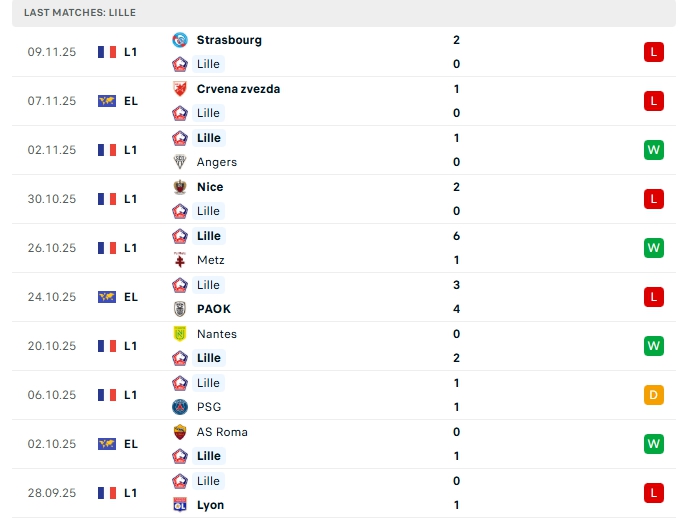The width and height of the screenshot is (688, 520).
Task: Click the Lyon club crest icon
Action: click(180, 505)
